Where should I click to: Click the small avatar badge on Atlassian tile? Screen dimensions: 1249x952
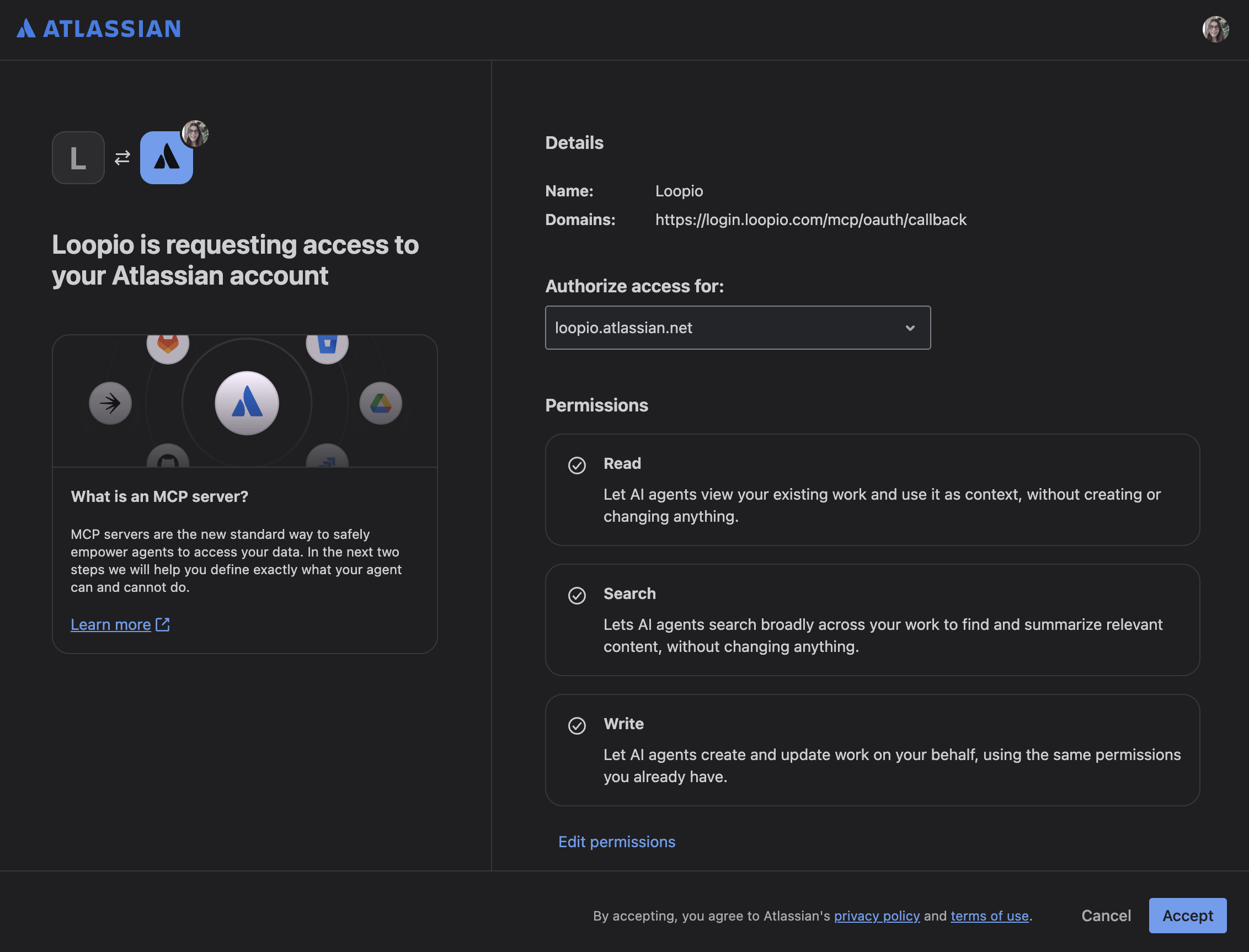(195, 133)
